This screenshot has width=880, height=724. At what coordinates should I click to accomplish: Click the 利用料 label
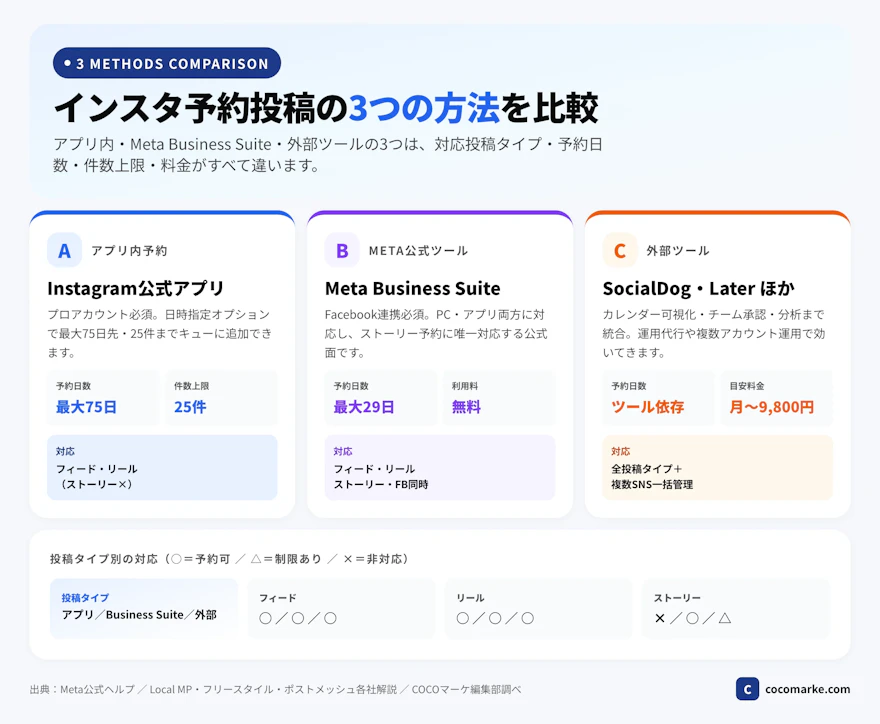point(465,386)
